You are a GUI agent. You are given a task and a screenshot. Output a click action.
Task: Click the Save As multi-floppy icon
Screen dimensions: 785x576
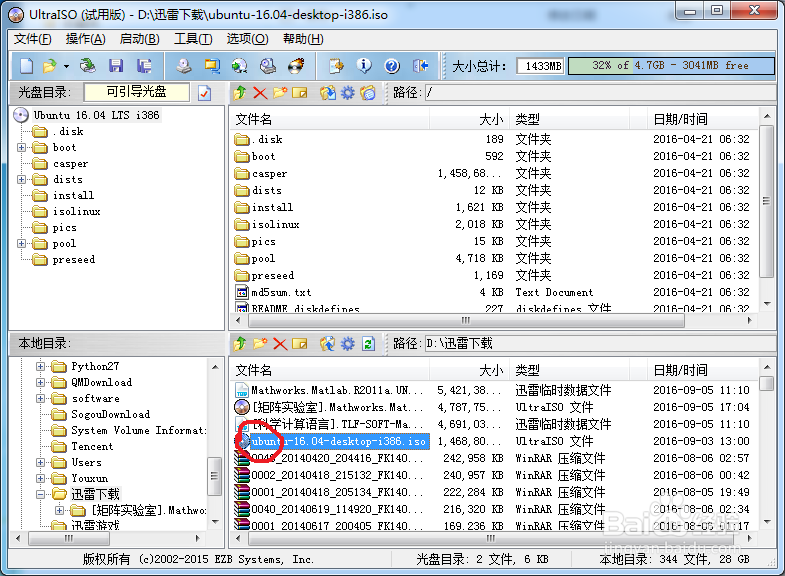[x=144, y=66]
